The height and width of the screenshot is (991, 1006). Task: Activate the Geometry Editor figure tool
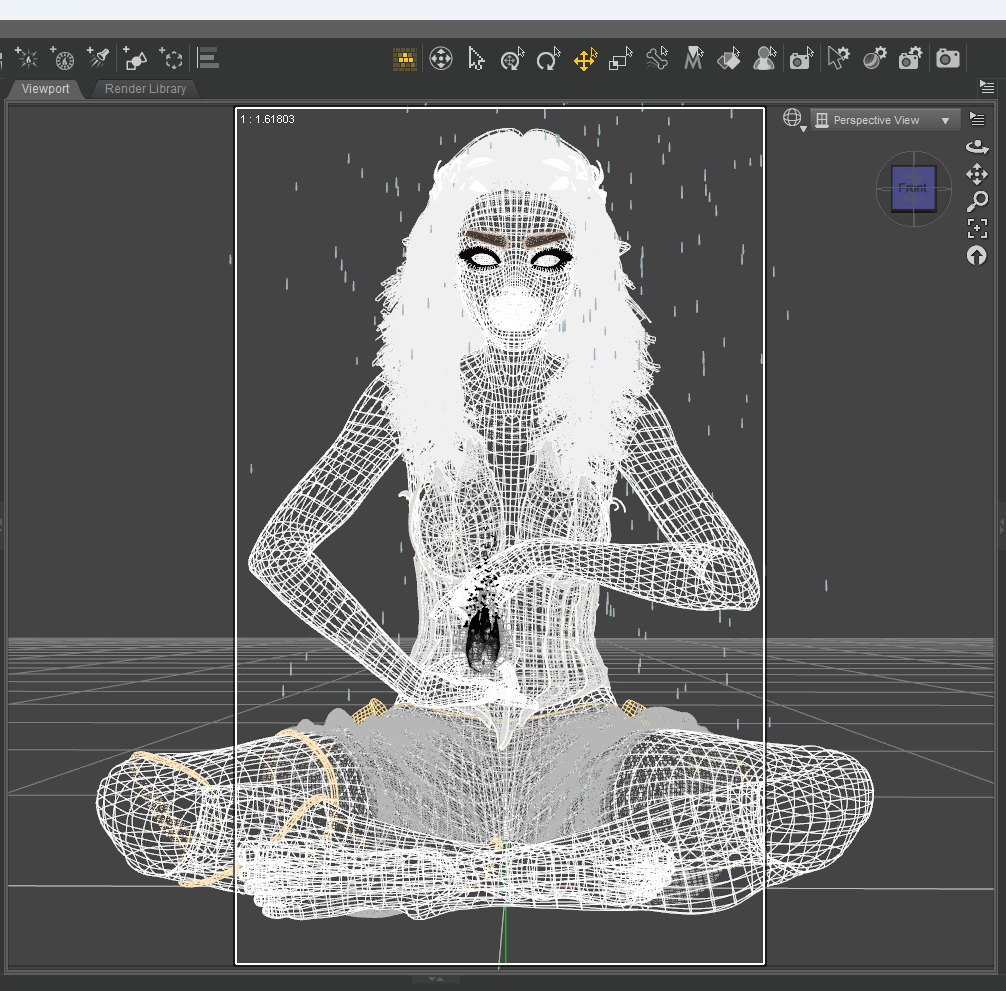765,59
